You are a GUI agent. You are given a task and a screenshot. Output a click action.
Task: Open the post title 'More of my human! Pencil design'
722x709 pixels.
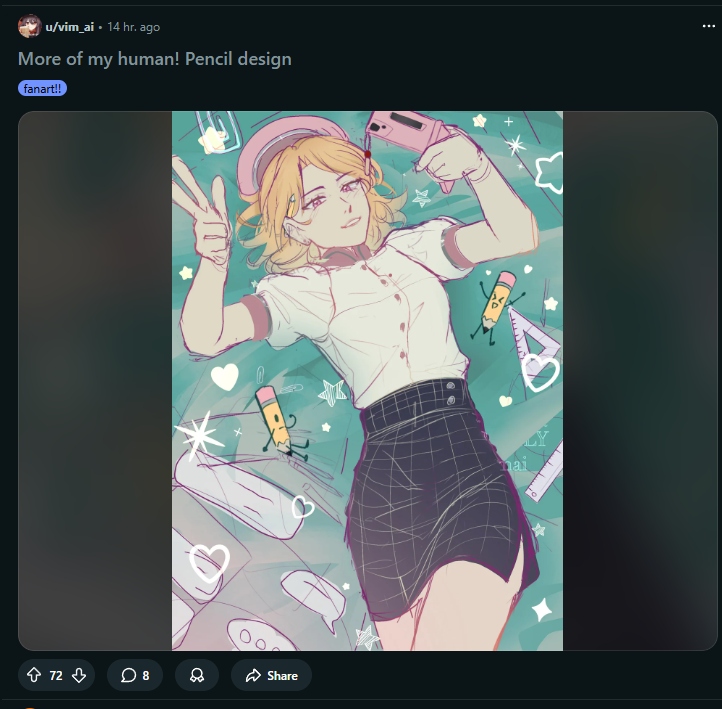pos(155,59)
